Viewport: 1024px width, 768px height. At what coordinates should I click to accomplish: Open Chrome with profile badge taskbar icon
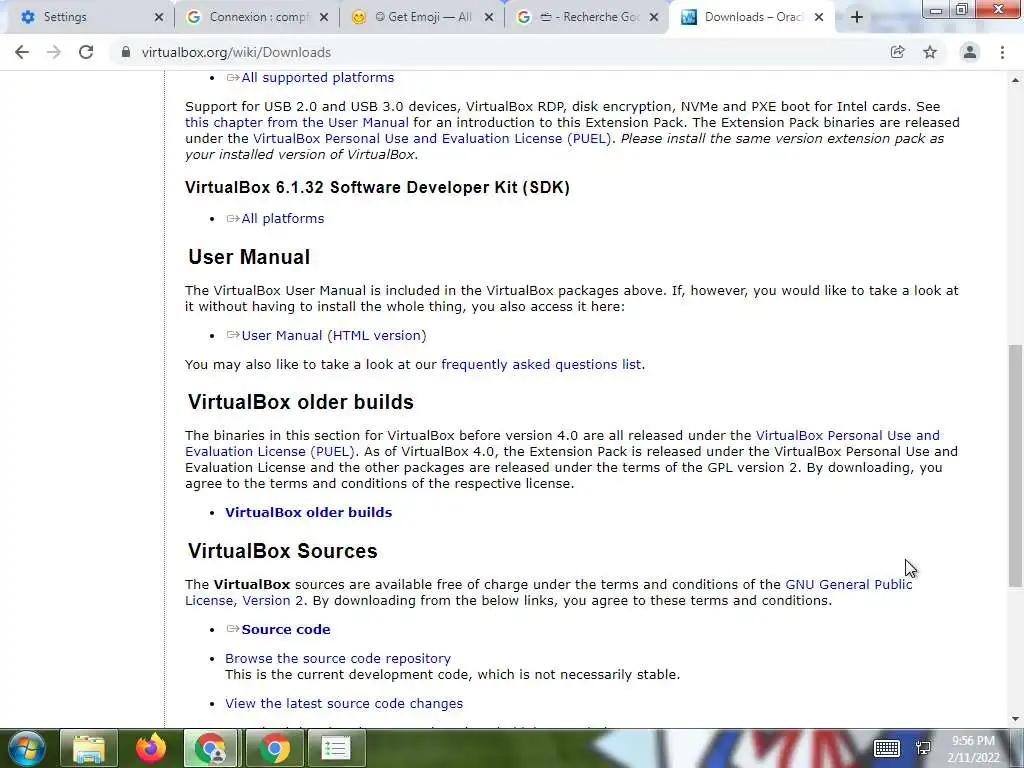pos(211,748)
